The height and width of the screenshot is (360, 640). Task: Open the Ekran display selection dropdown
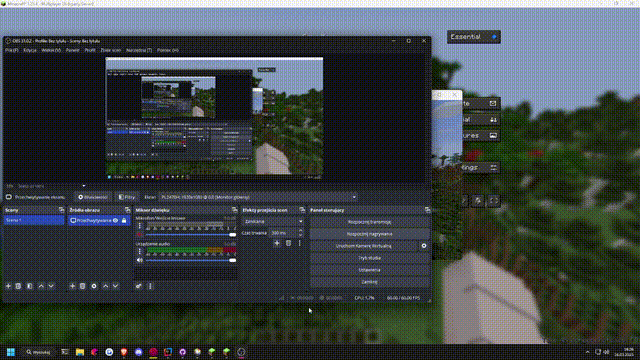[258, 197]
